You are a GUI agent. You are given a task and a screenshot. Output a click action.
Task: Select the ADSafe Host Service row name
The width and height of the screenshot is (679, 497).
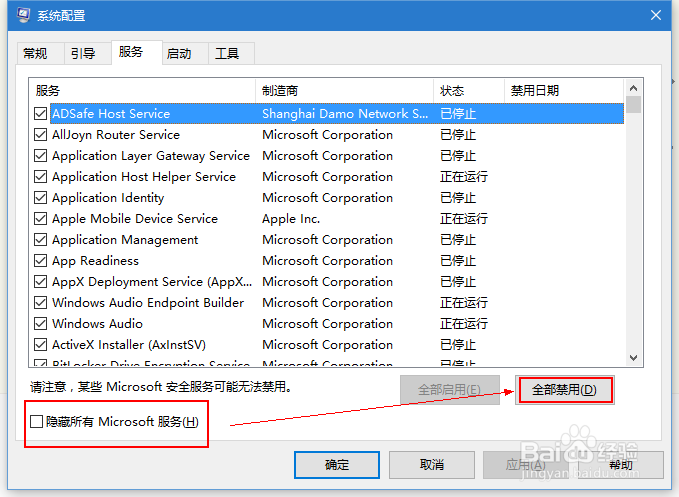[111, 114]
